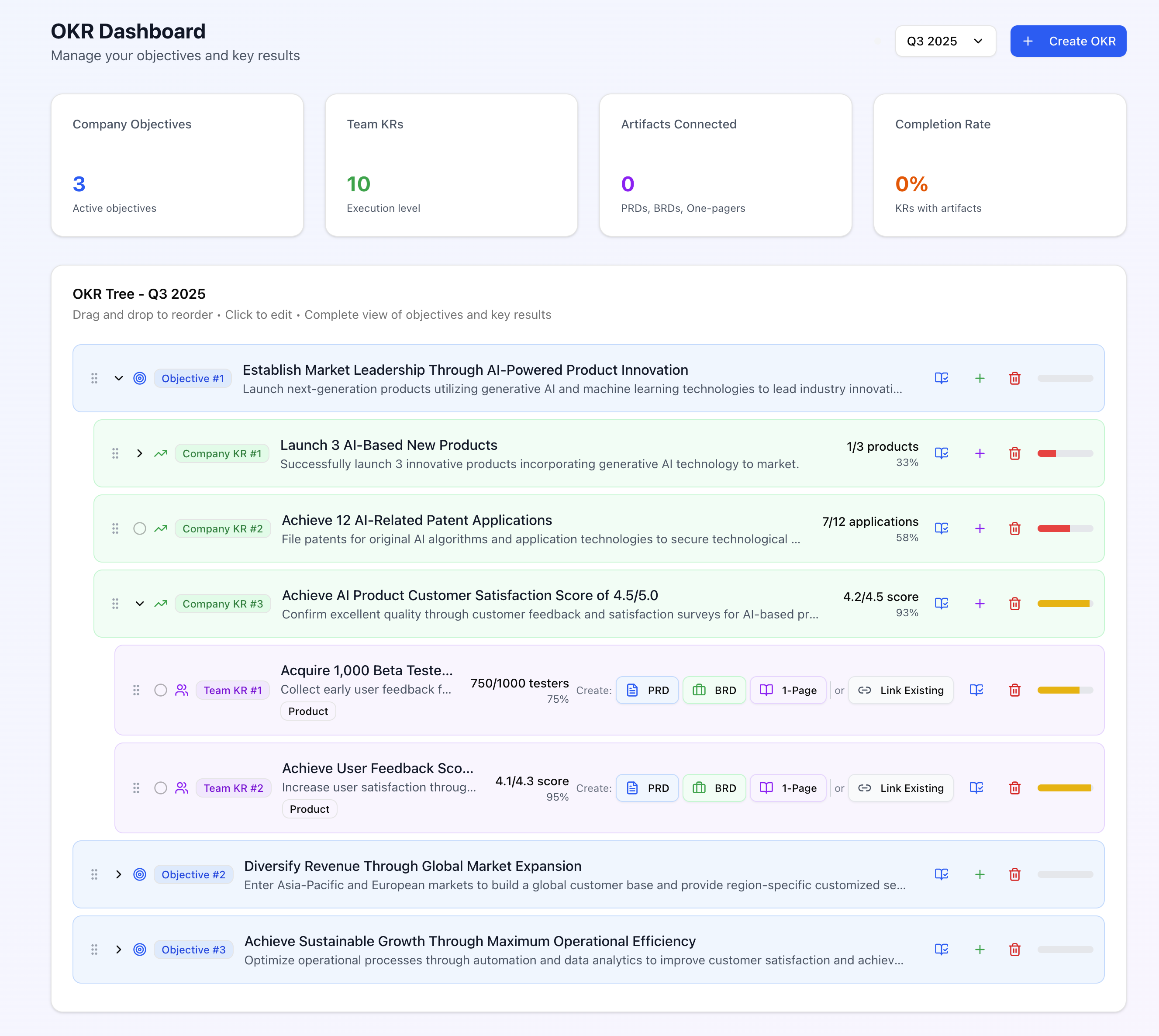The height and width of the screenshot is (1036, 1159).
Task: Edit title 'Launch 3 AI-Based New Products'
Action: 389,445
